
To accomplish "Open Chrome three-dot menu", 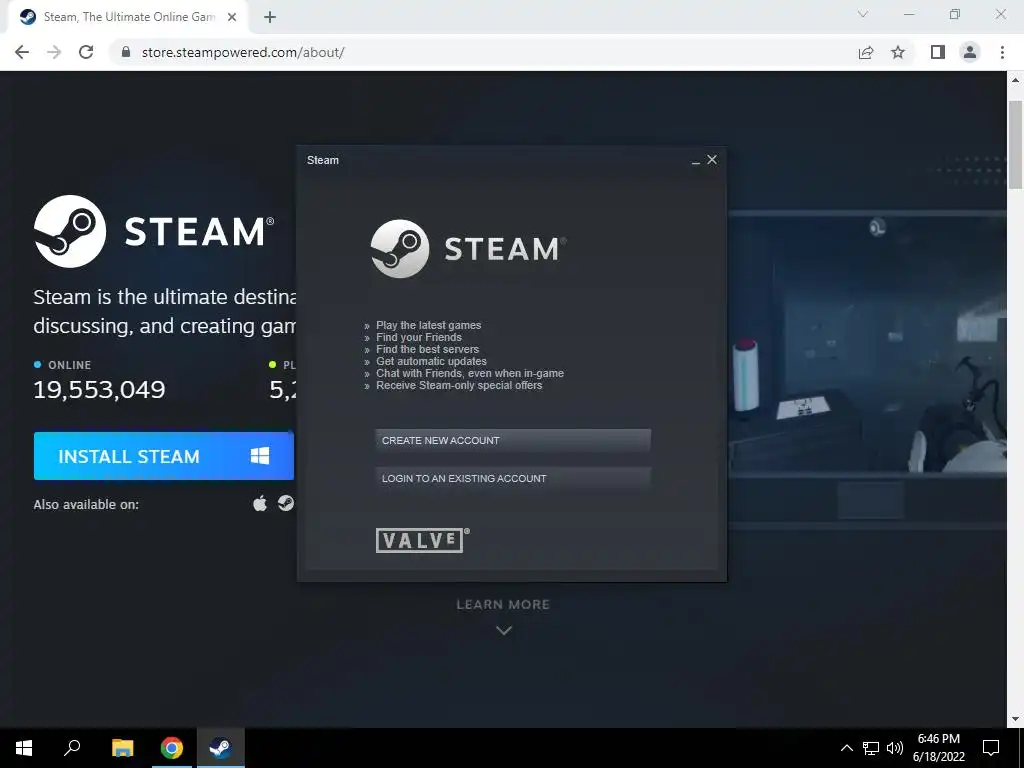I will (x=1002, y=52).
